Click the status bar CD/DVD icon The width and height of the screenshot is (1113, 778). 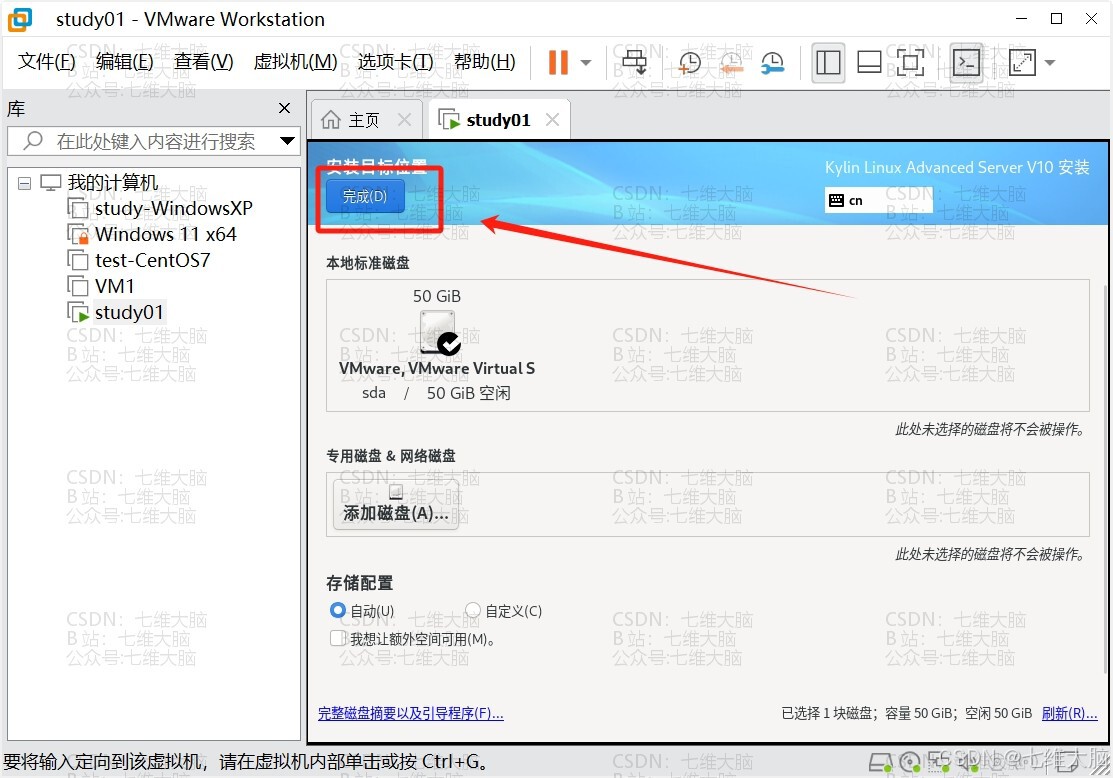pyautogui.click(x=910, y=763)
